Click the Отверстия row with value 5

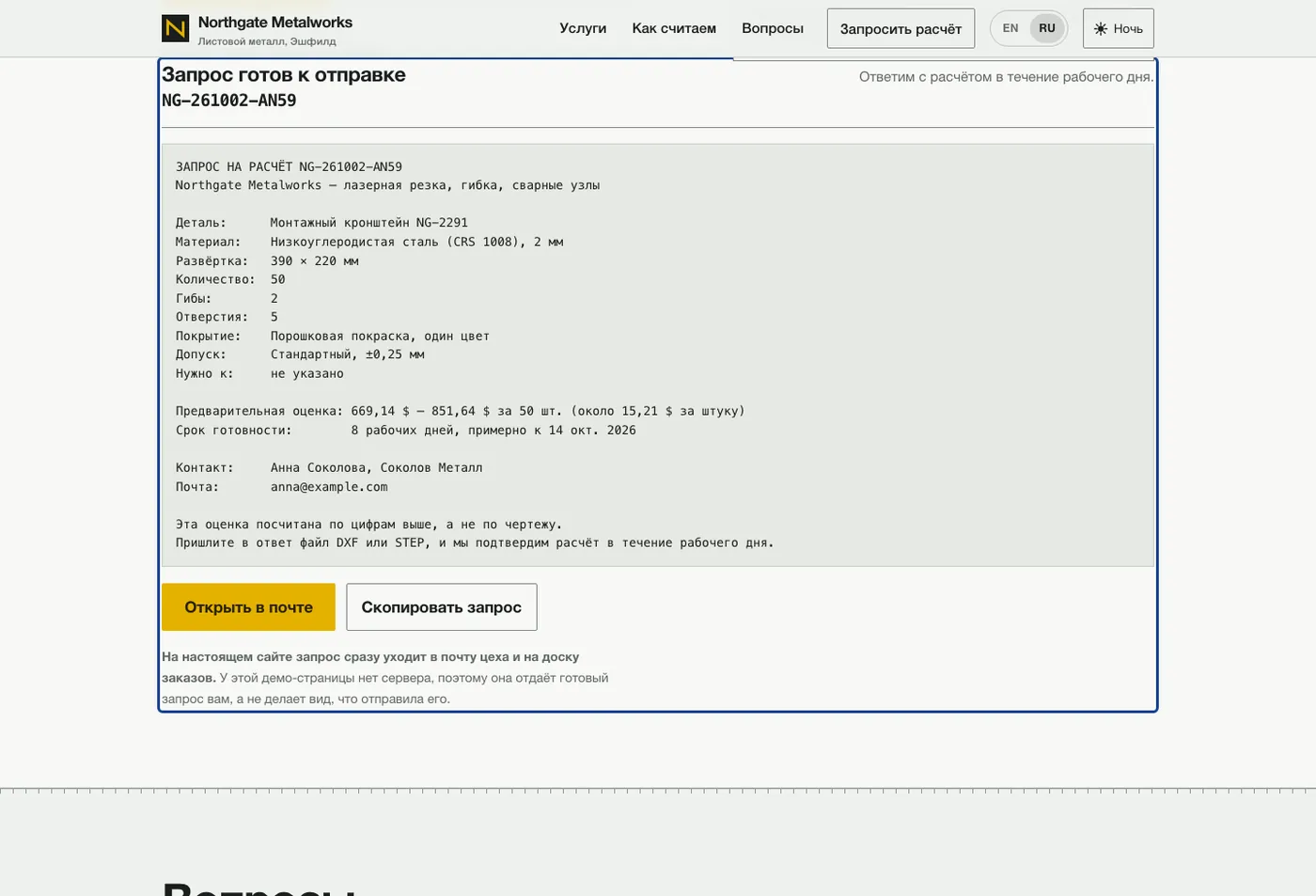(x=227, y=317)
